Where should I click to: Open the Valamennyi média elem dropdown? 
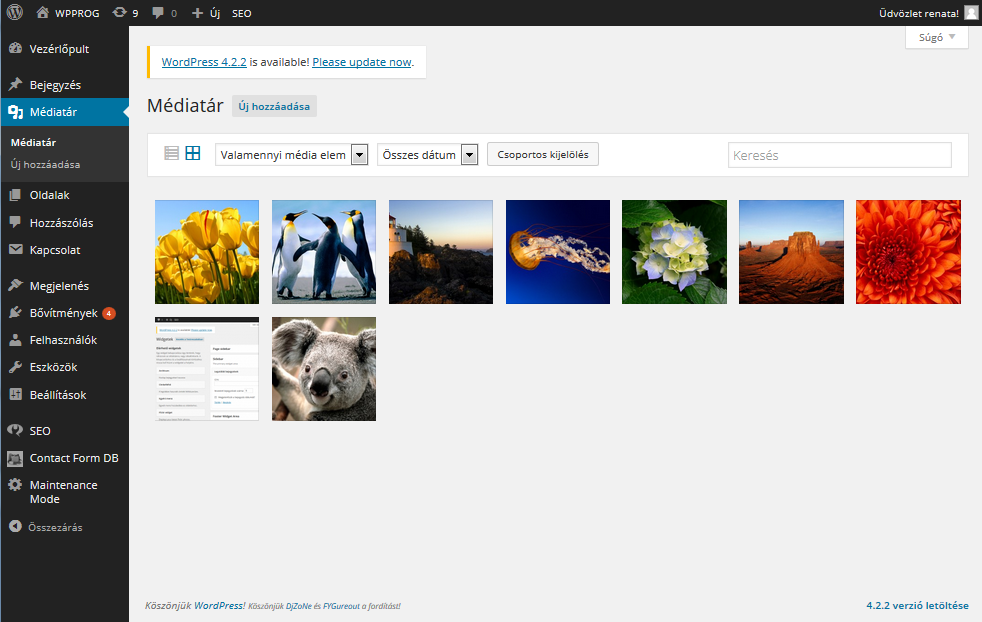click(291, 155)
